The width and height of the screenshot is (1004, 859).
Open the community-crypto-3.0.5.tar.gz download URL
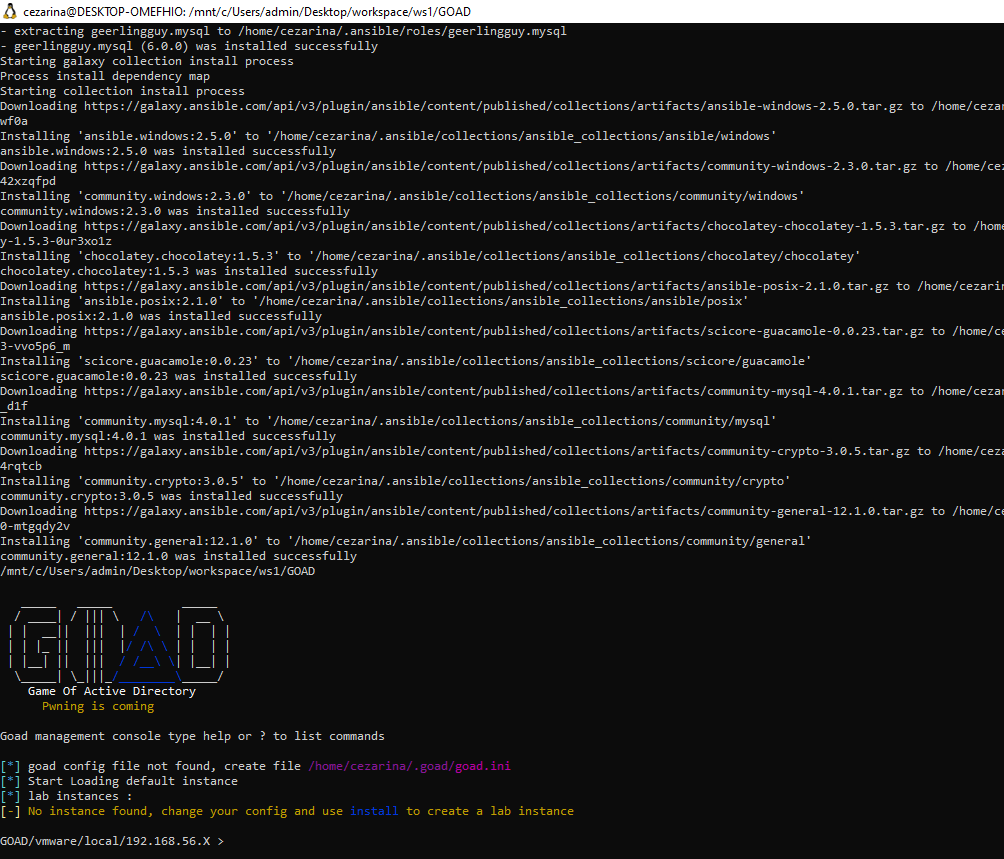499,451
